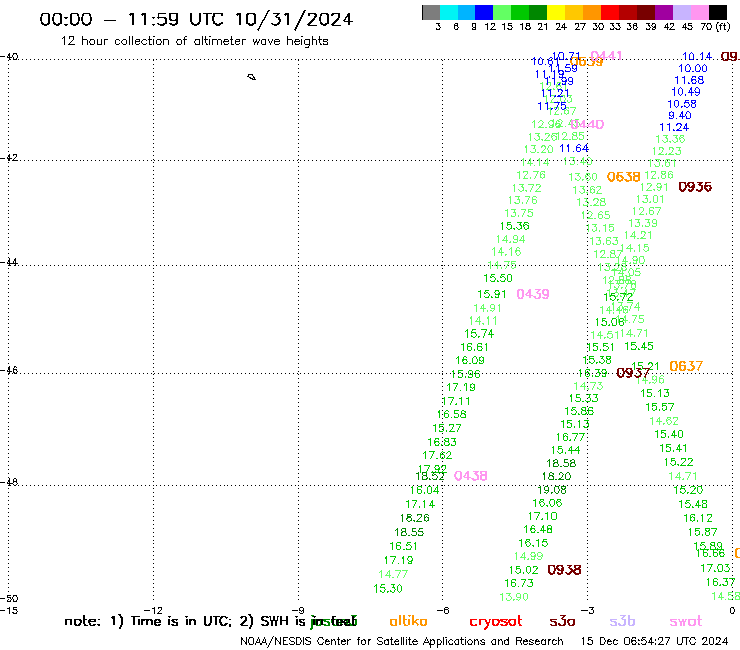Click the longitude axis label -9

[x=298, y=610]
